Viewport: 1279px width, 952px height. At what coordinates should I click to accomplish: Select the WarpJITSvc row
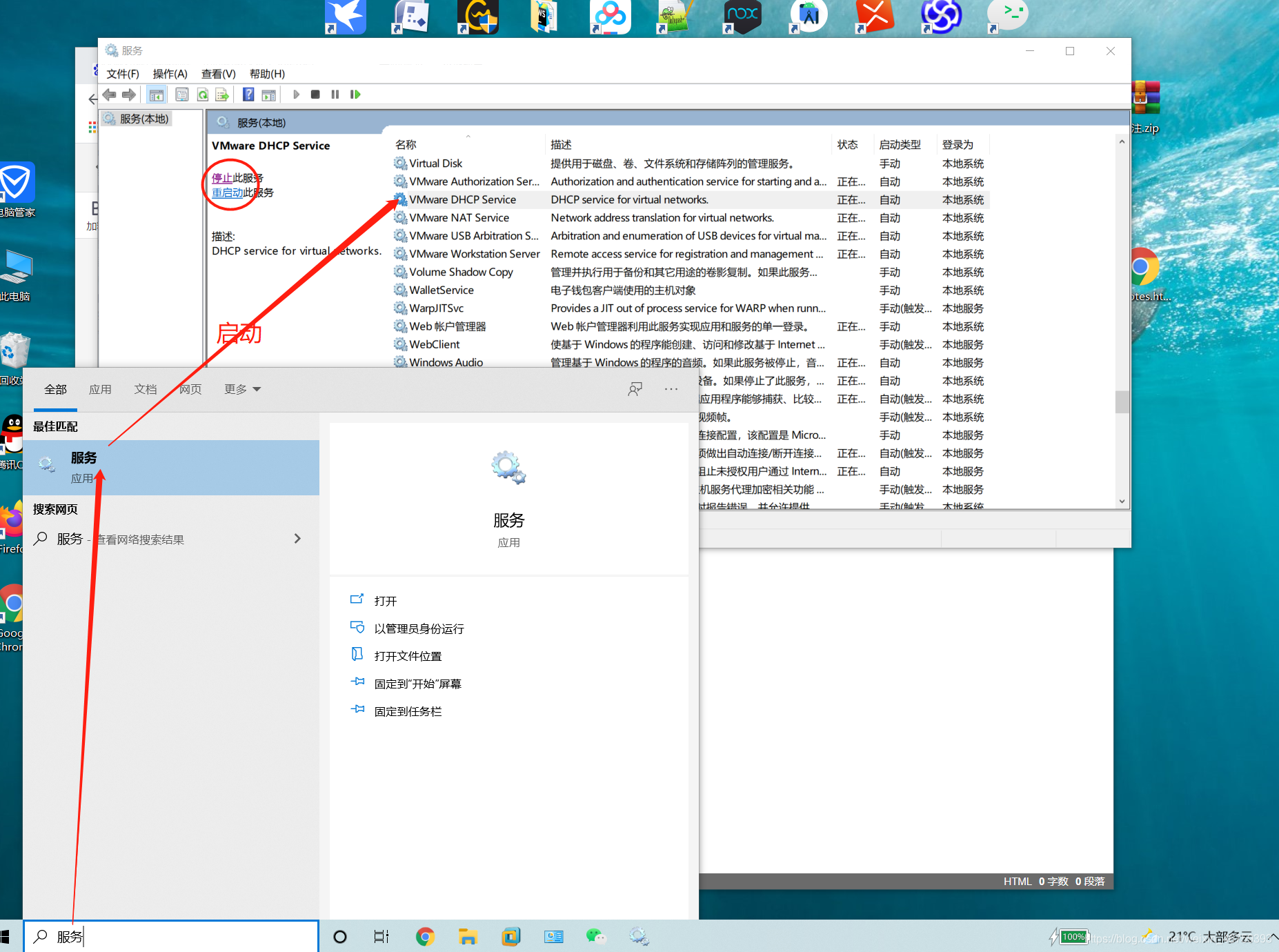tap(690, 308)
